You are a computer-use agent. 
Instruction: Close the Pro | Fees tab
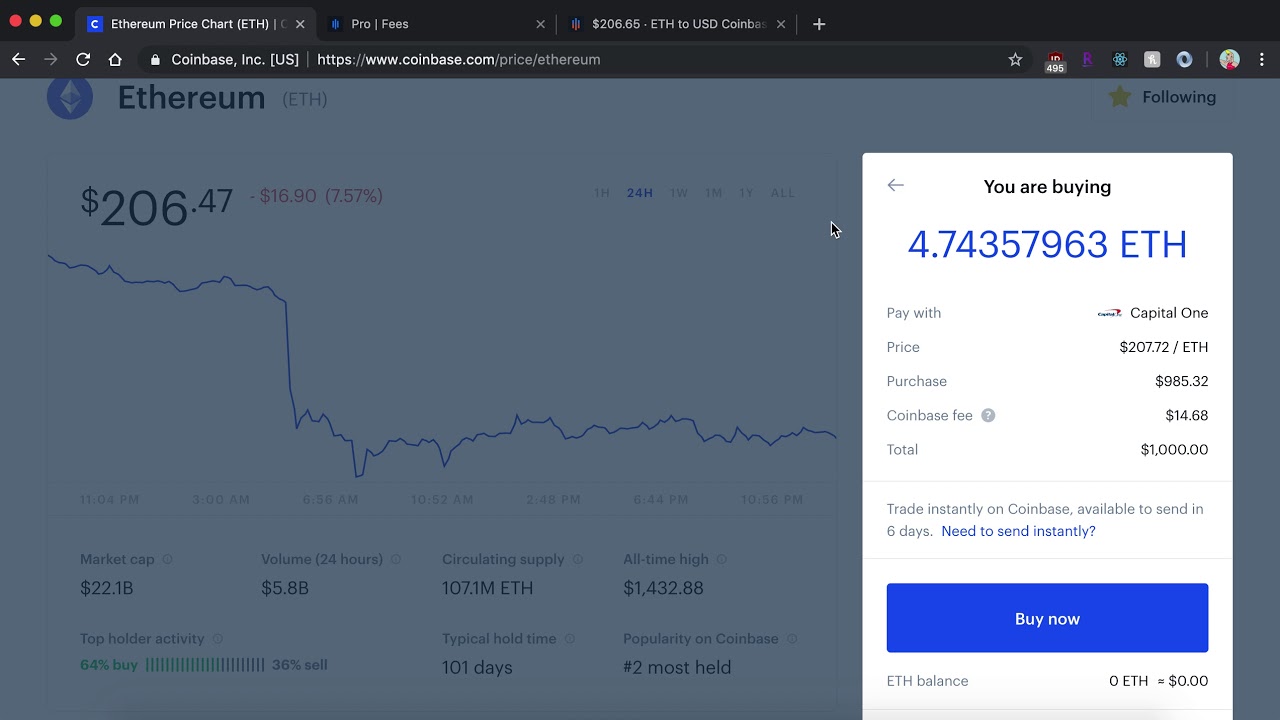click(541, 24)
